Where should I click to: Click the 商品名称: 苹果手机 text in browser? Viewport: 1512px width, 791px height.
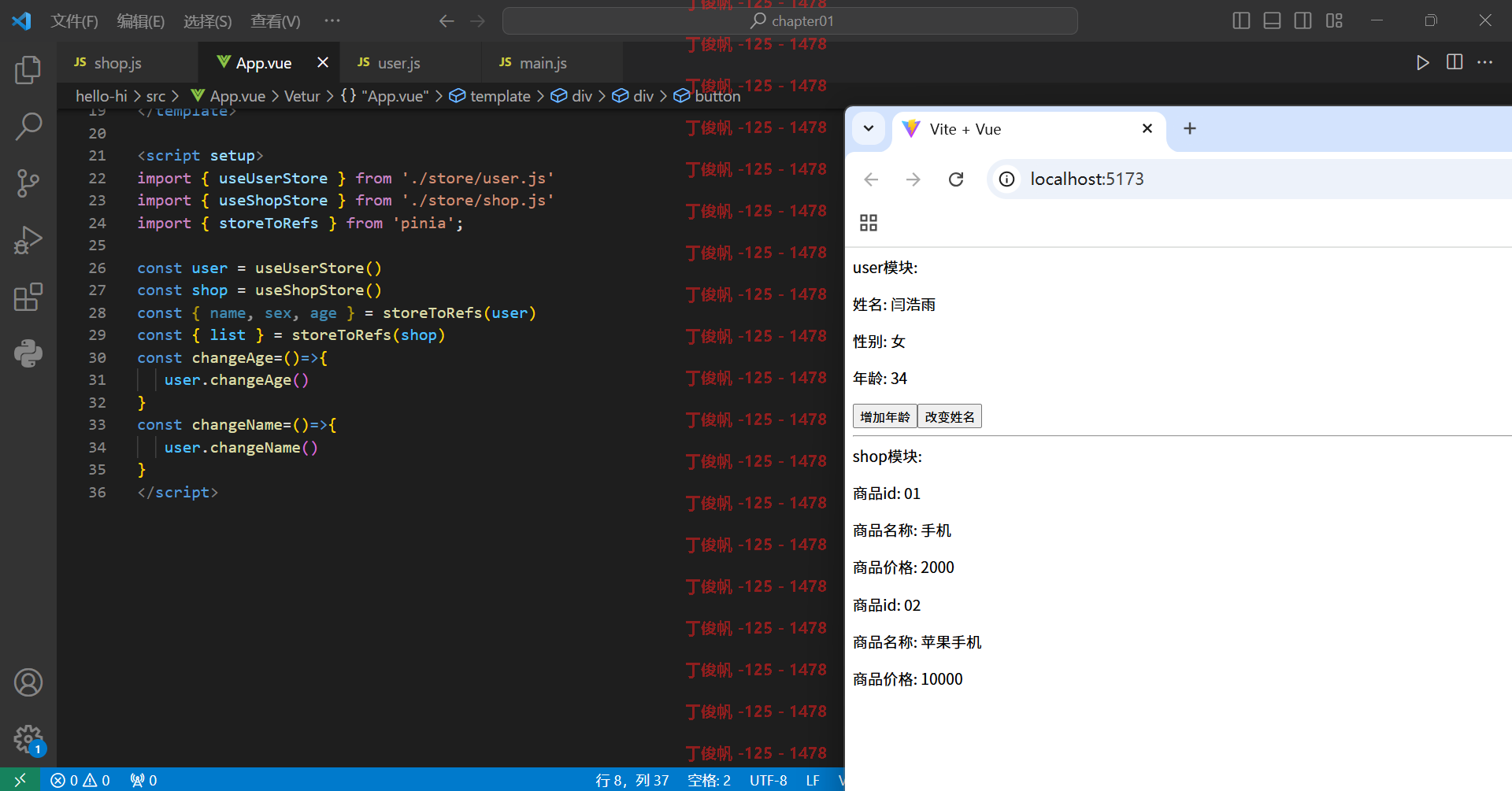tap(917, 642)
